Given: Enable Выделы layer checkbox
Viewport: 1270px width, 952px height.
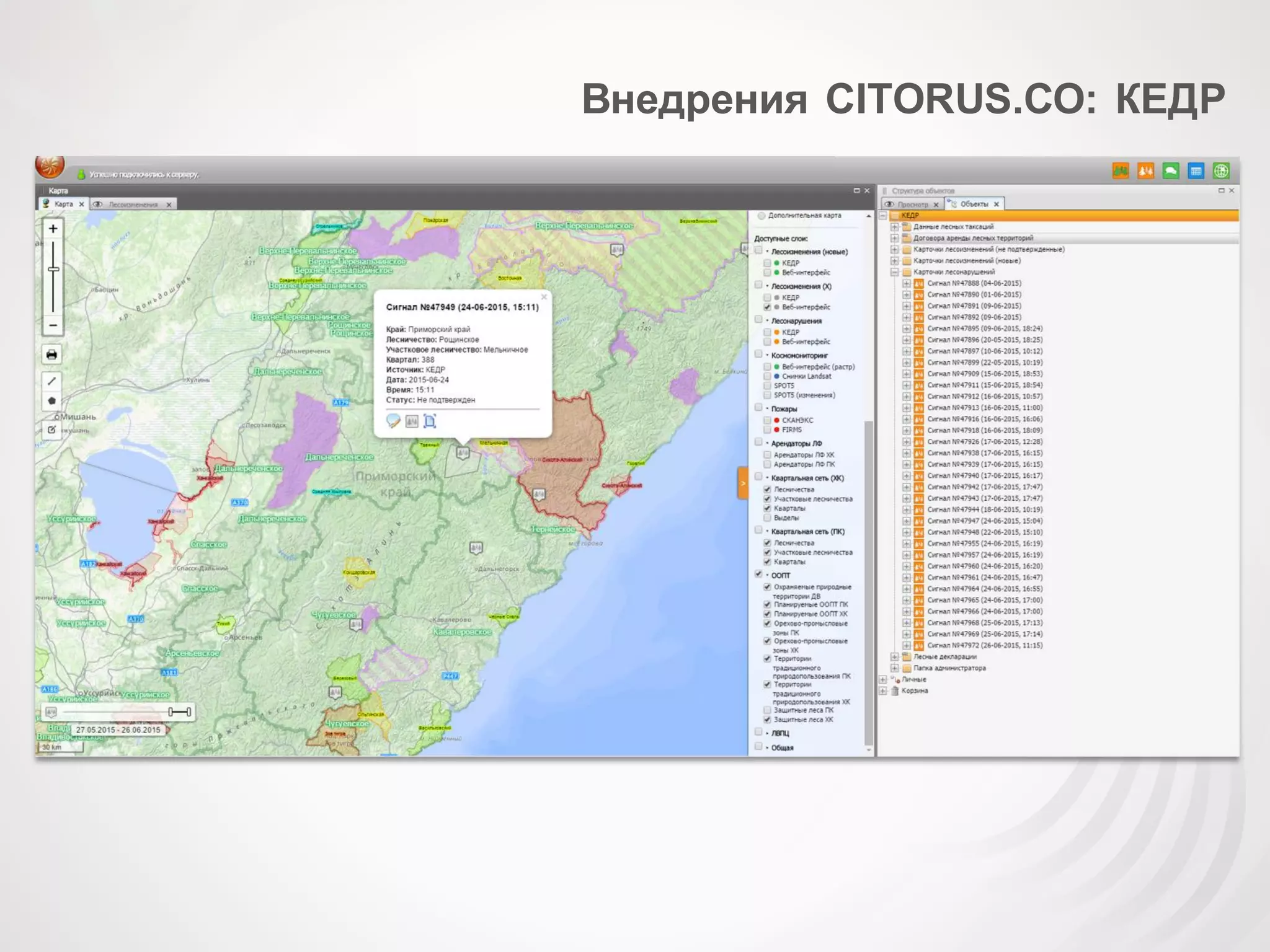Looking at the screenshot, I should (768, 518).
